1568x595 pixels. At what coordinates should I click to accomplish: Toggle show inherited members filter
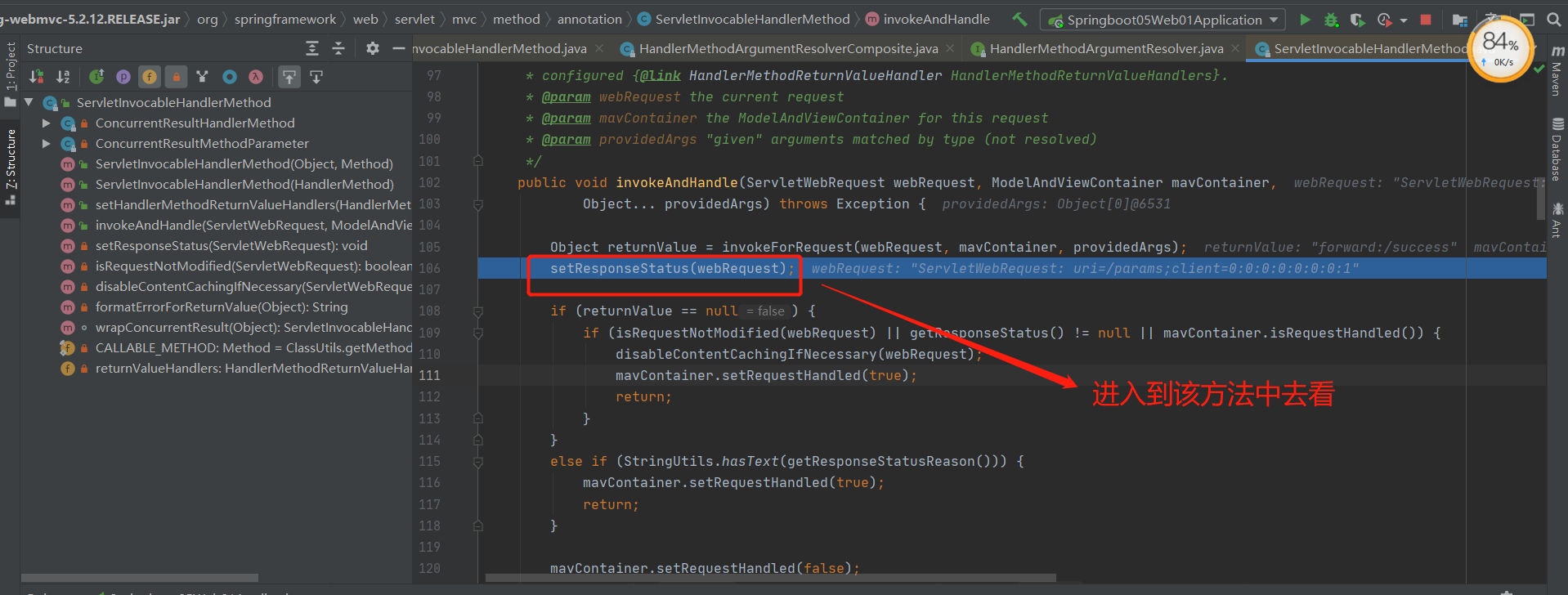coord(96,77)
